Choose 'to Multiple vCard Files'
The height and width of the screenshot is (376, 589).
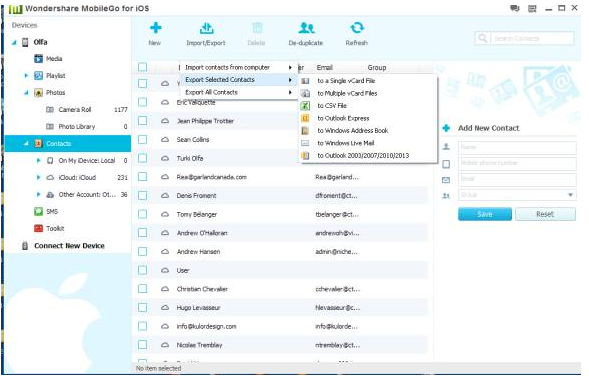click(368, 93)
